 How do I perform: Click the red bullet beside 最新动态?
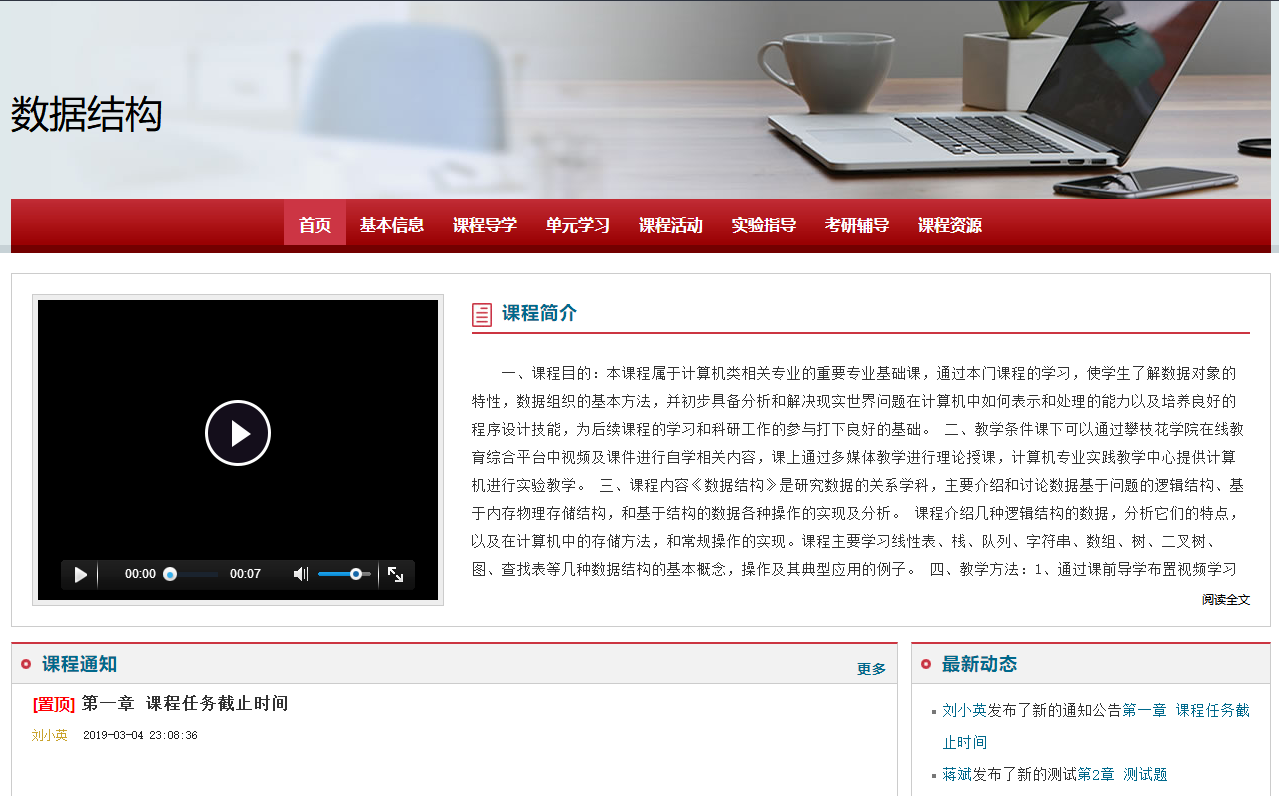(926, 664)
